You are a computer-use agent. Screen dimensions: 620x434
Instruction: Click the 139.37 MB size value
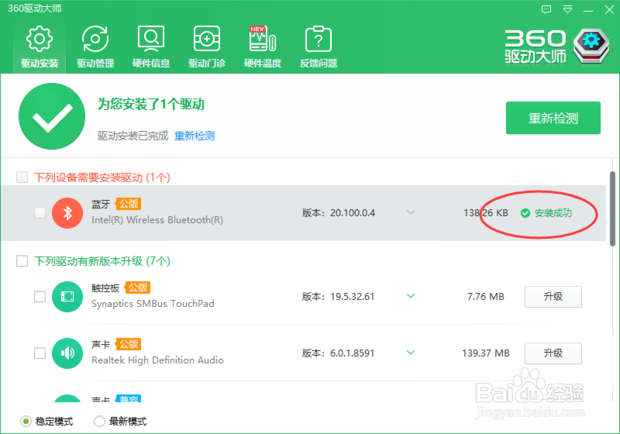point(486,353)
